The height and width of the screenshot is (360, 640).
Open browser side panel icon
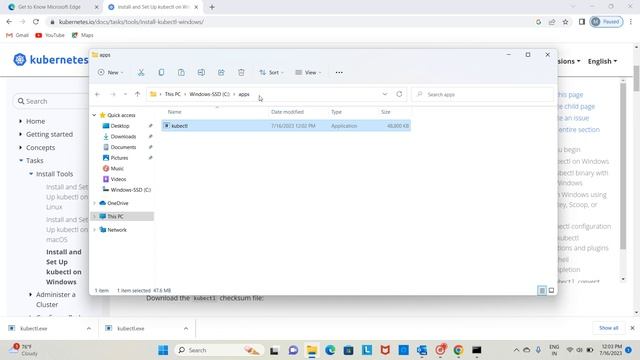(582, 22)
